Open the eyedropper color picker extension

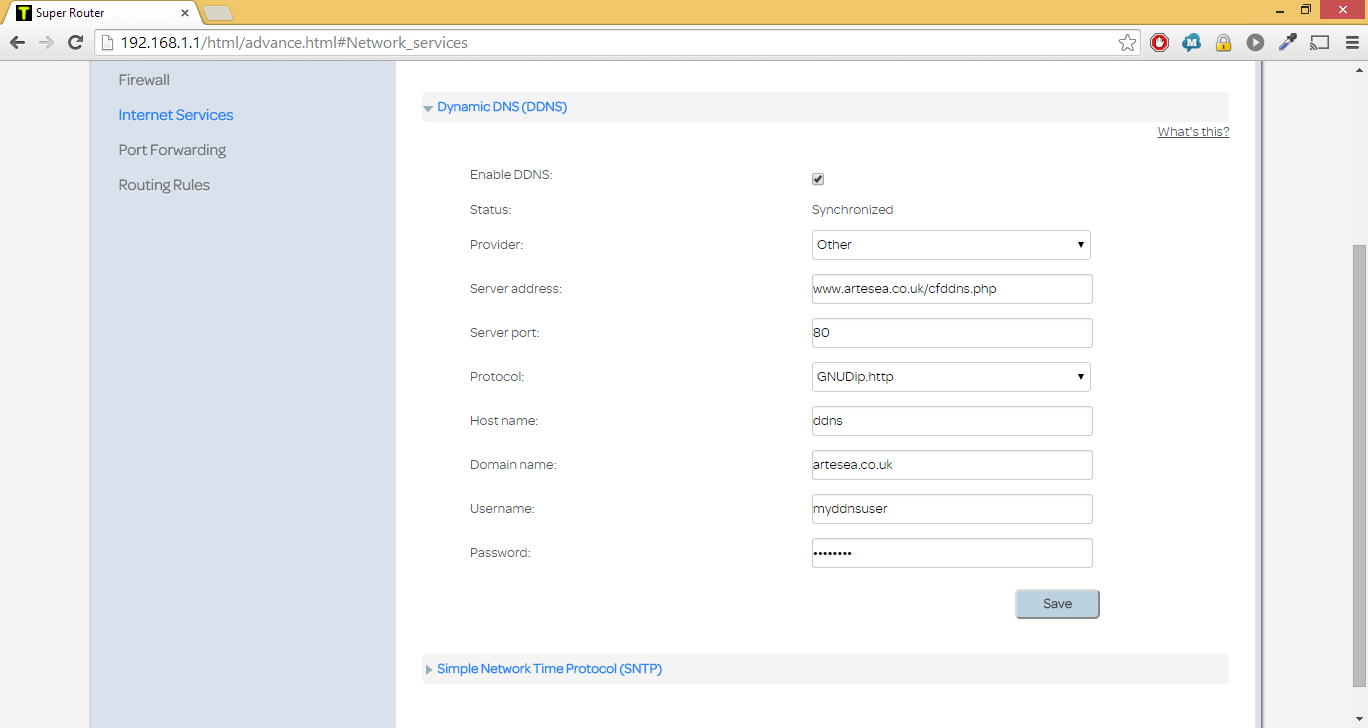[x=1287, y=42]
